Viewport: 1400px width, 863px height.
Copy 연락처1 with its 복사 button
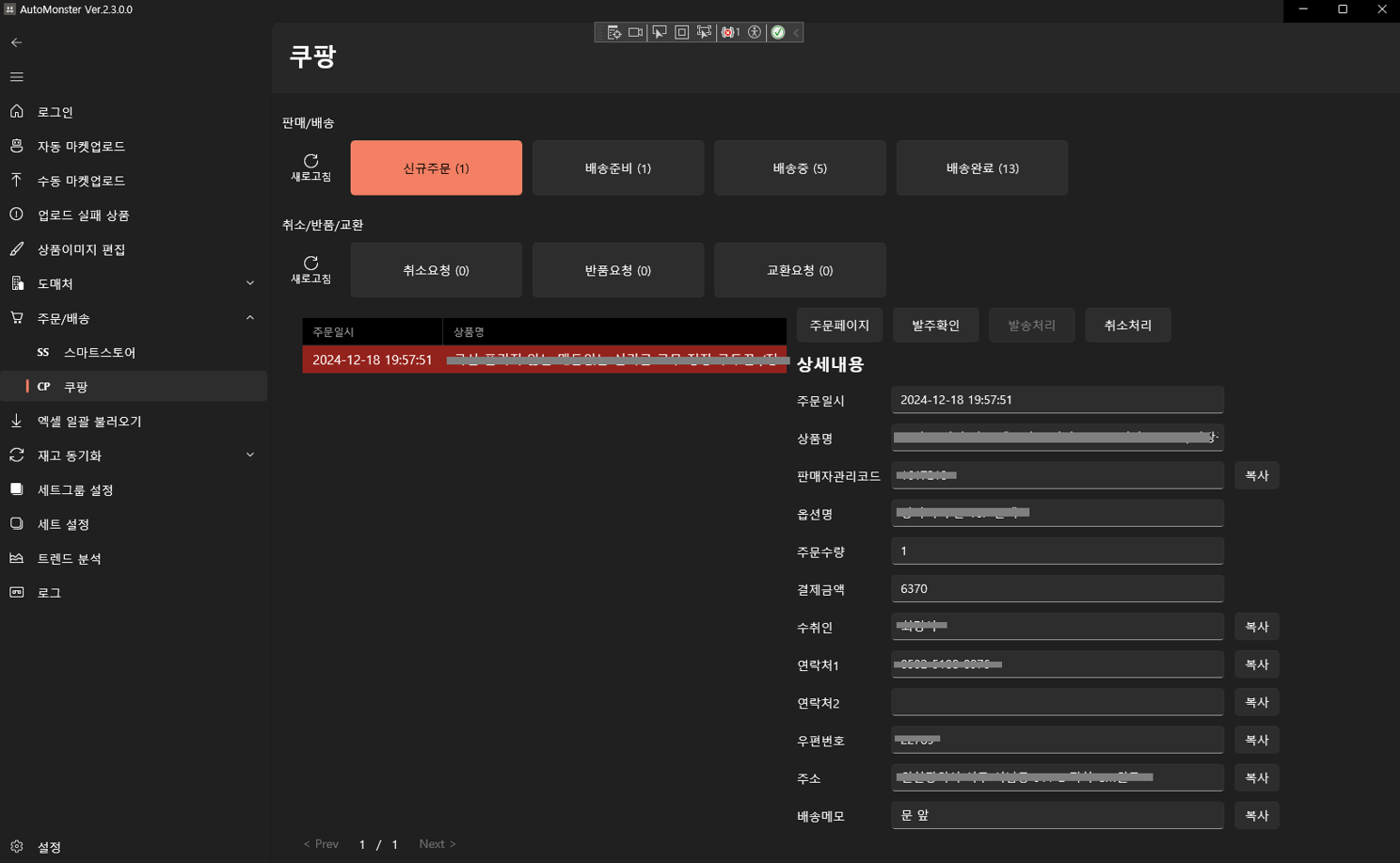(x=1257, y=664)
